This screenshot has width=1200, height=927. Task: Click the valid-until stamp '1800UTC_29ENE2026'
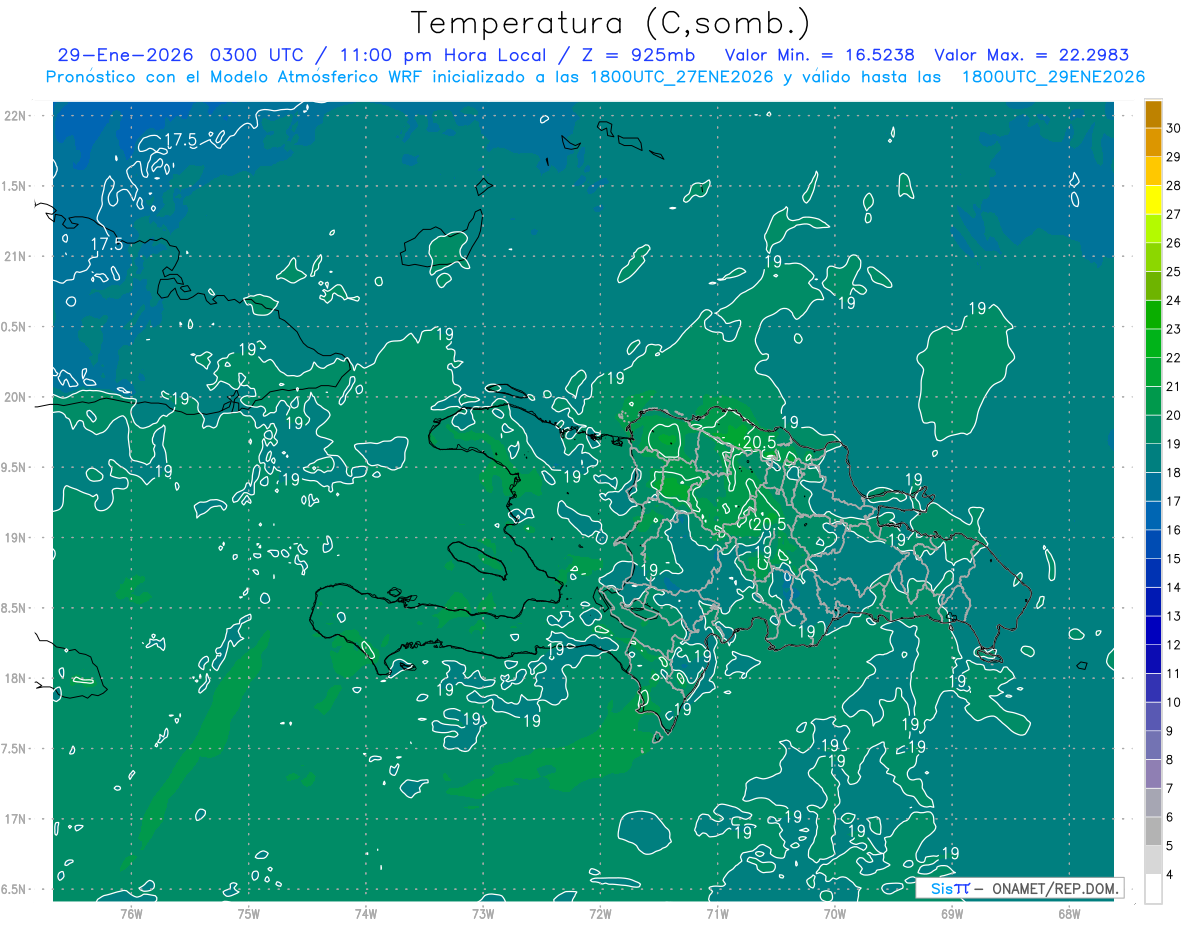(1053, 77)
